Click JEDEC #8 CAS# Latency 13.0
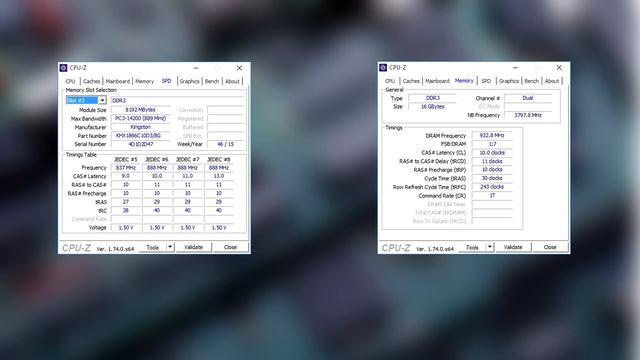This screenshot has height=360, width=640. tap(219, 176)
